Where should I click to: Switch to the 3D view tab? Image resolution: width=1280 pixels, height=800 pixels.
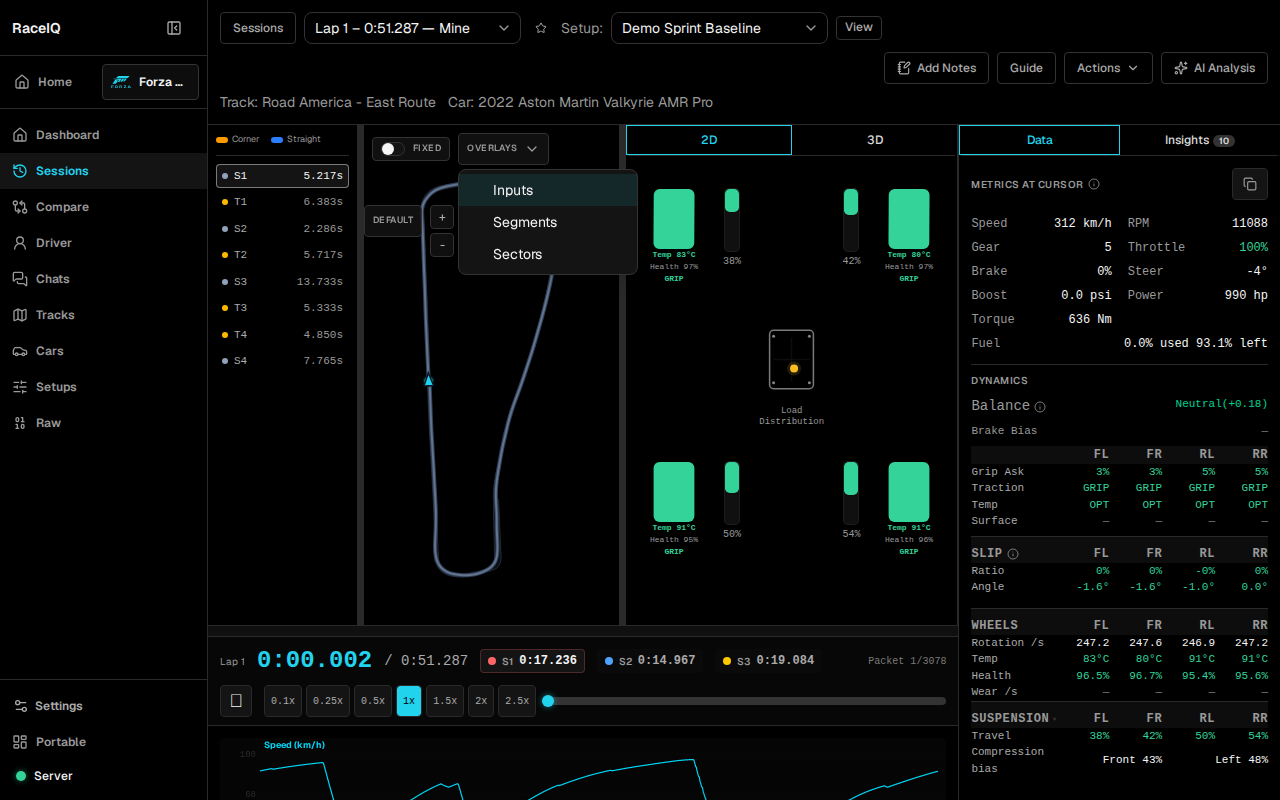[875, 140]
